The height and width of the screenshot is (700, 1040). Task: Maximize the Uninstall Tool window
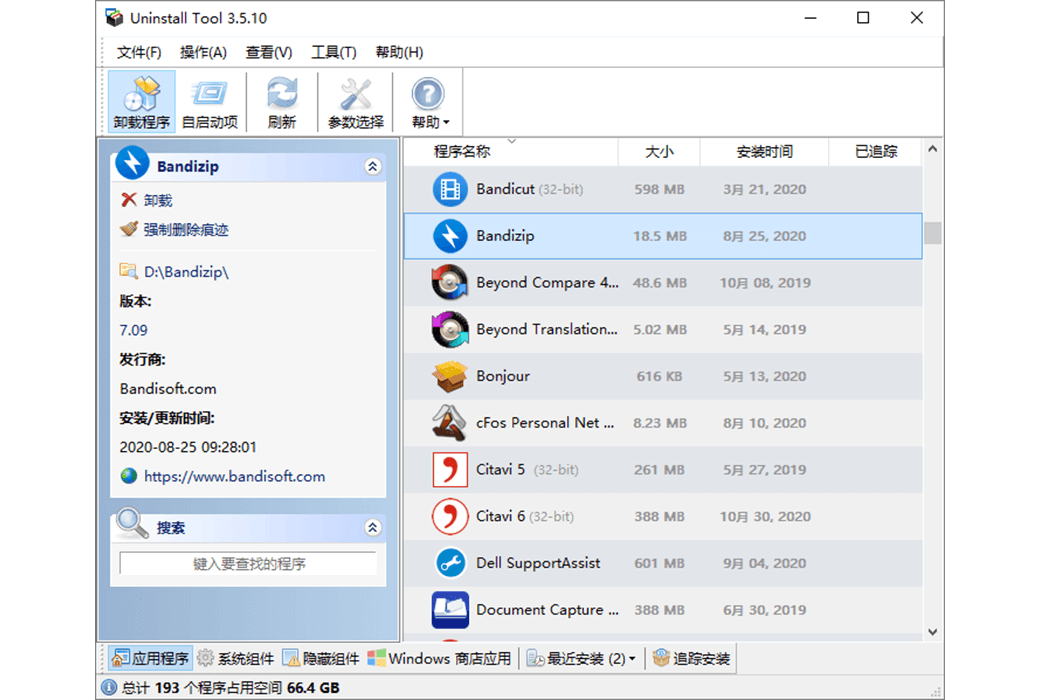click(x=863, y=18)
